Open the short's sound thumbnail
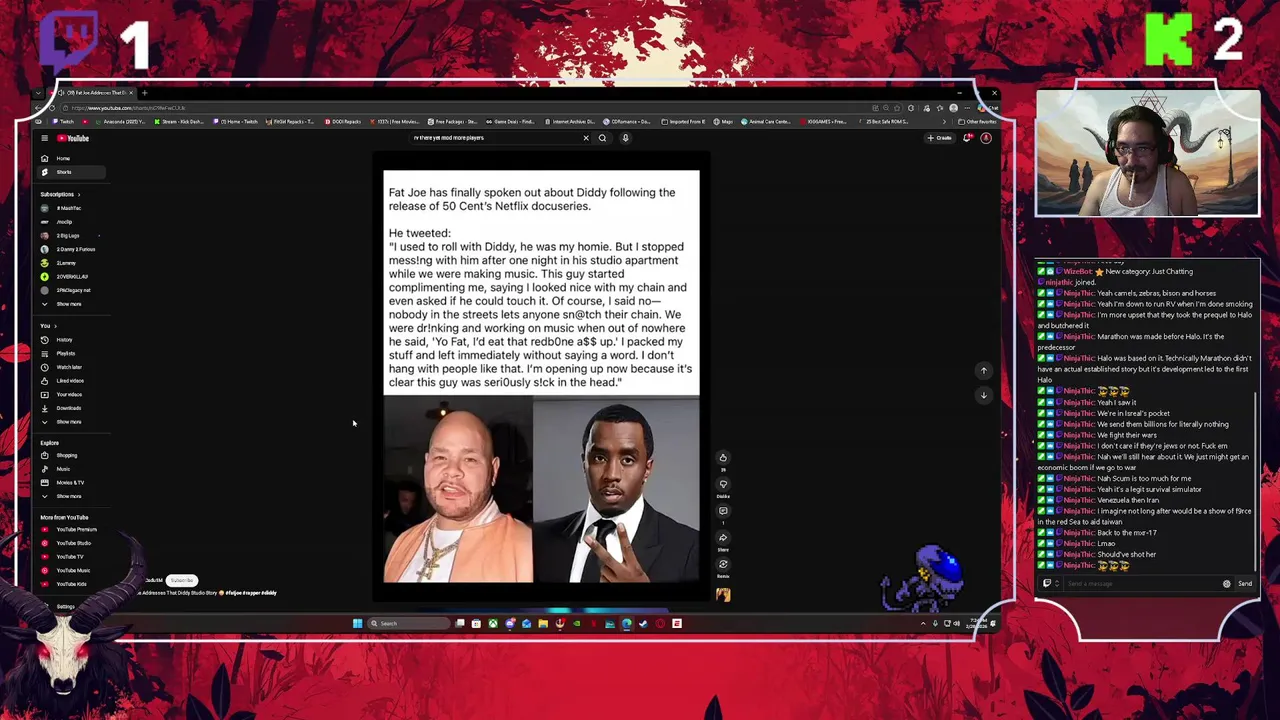This screenshot has height=720, width=1280. pos(723,595)
